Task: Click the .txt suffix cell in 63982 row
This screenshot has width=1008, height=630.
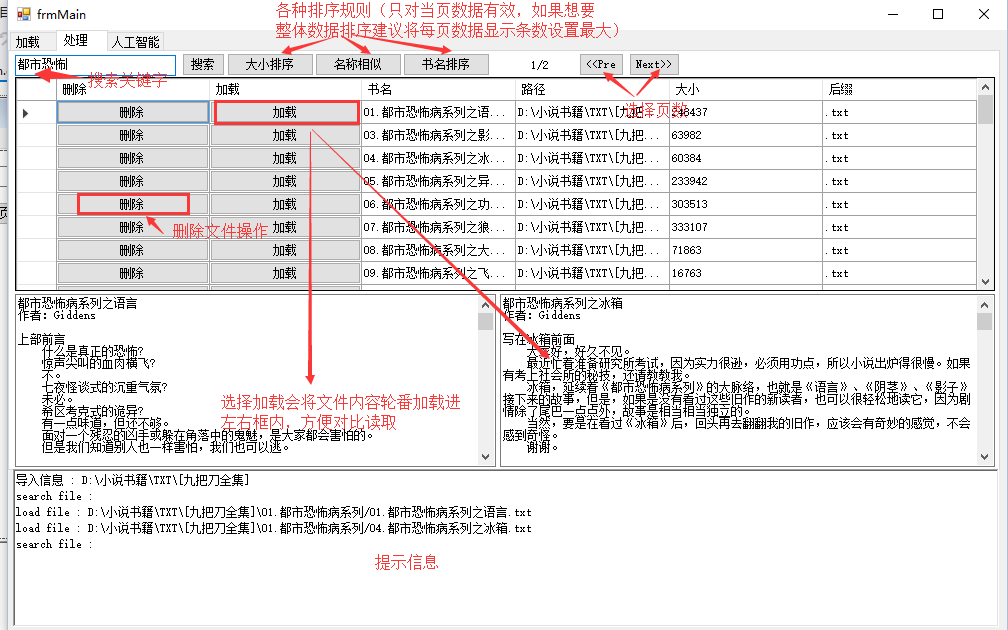Action: (x=899, y=136)
